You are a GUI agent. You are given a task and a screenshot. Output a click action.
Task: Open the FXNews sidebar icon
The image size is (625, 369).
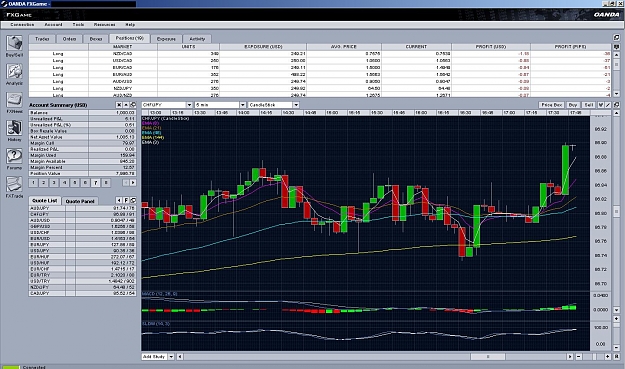point(14,100)
